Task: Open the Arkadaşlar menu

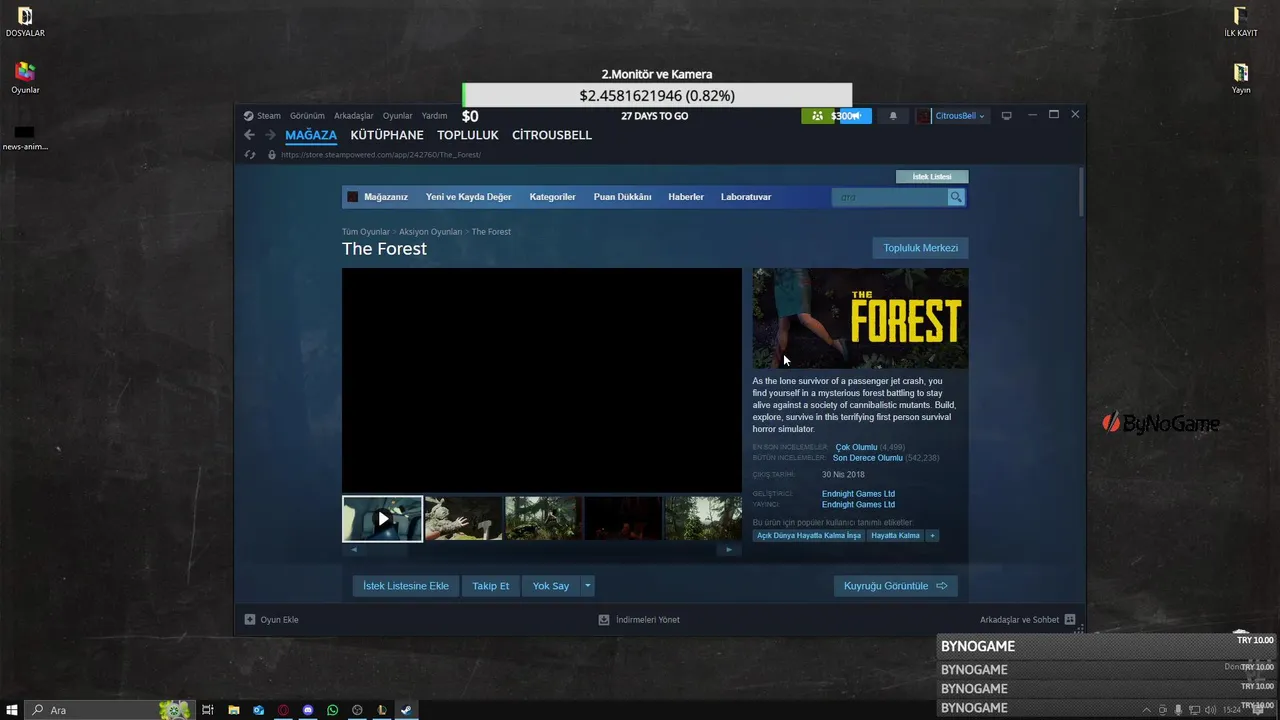Action: (x=353, y=116)
